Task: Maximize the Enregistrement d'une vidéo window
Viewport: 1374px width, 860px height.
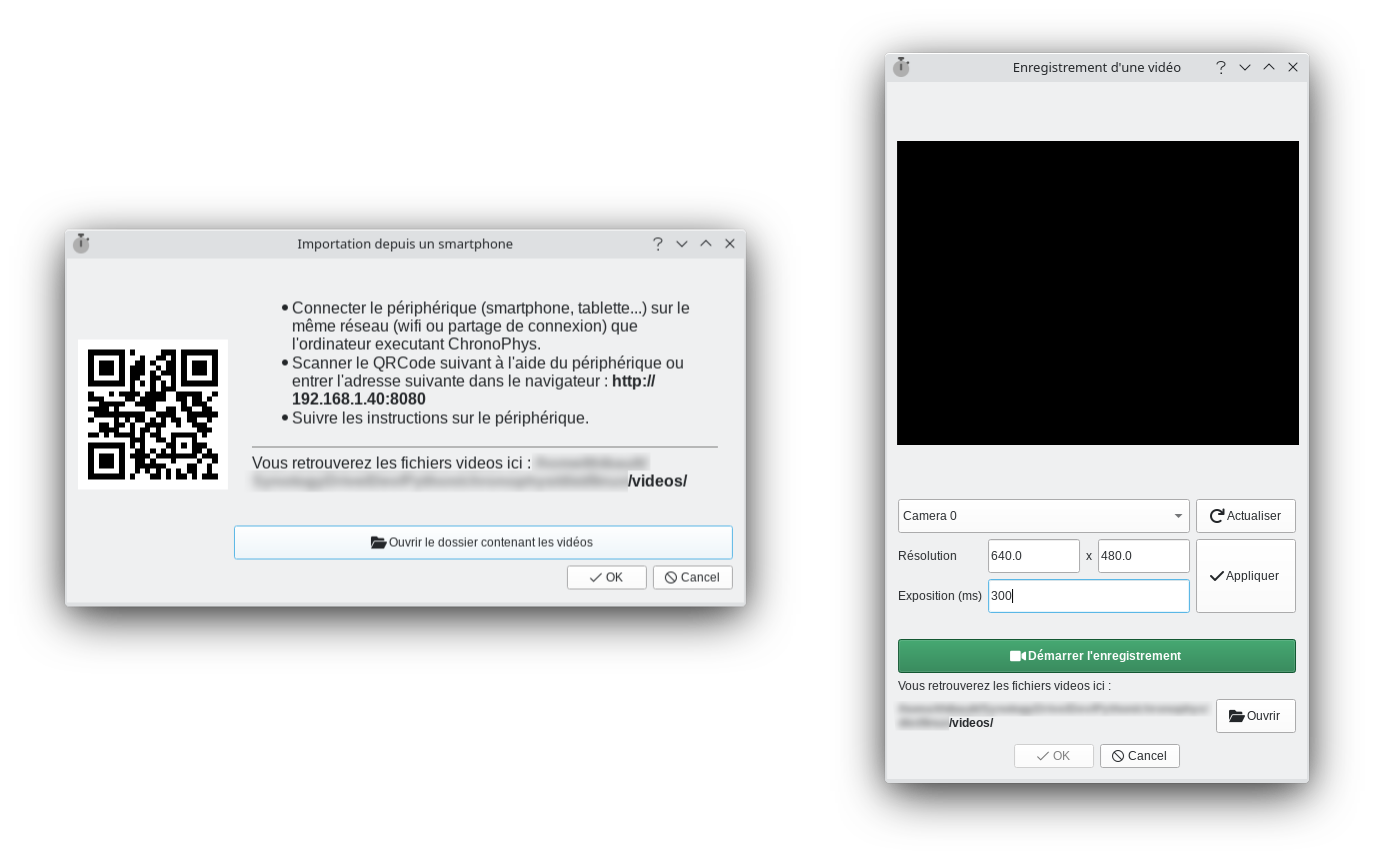Action: (x=1268, y=67)
